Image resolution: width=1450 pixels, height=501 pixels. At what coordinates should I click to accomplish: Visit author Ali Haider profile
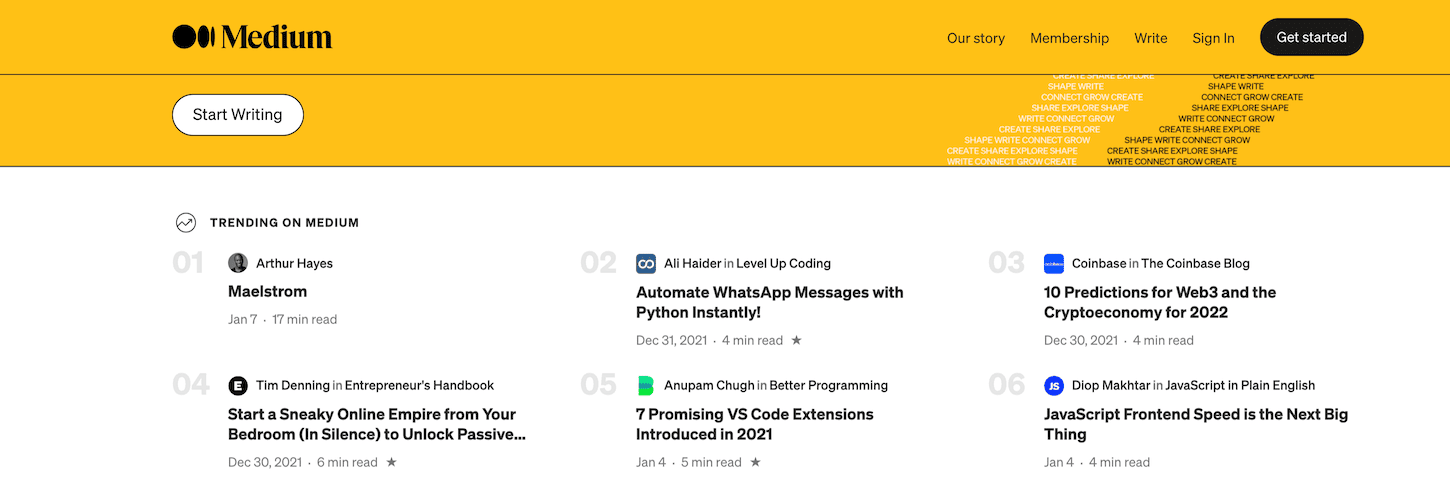coord(693,263)
